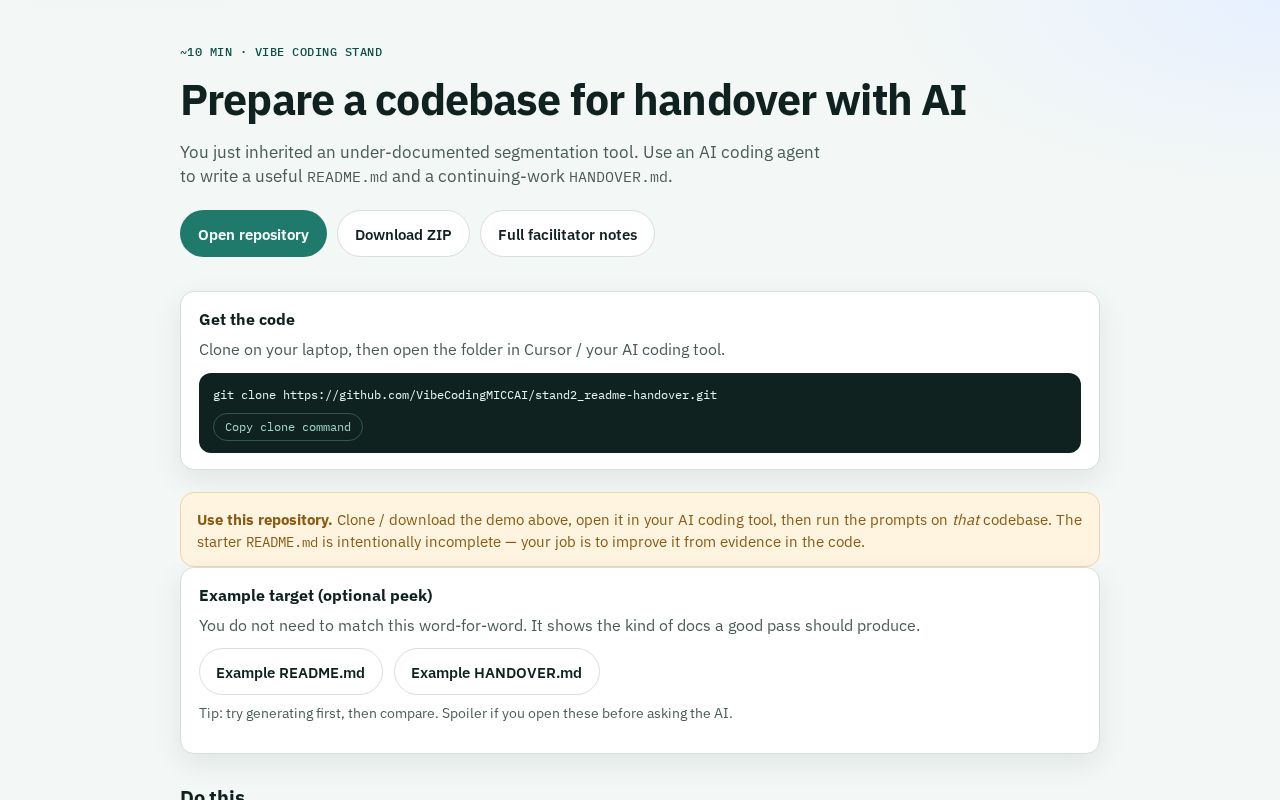Click the Download ZIP button

[403, 234]
